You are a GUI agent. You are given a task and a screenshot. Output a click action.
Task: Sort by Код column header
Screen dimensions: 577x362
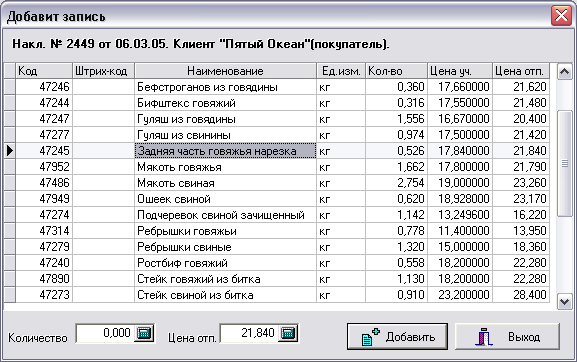click(44, 71)
